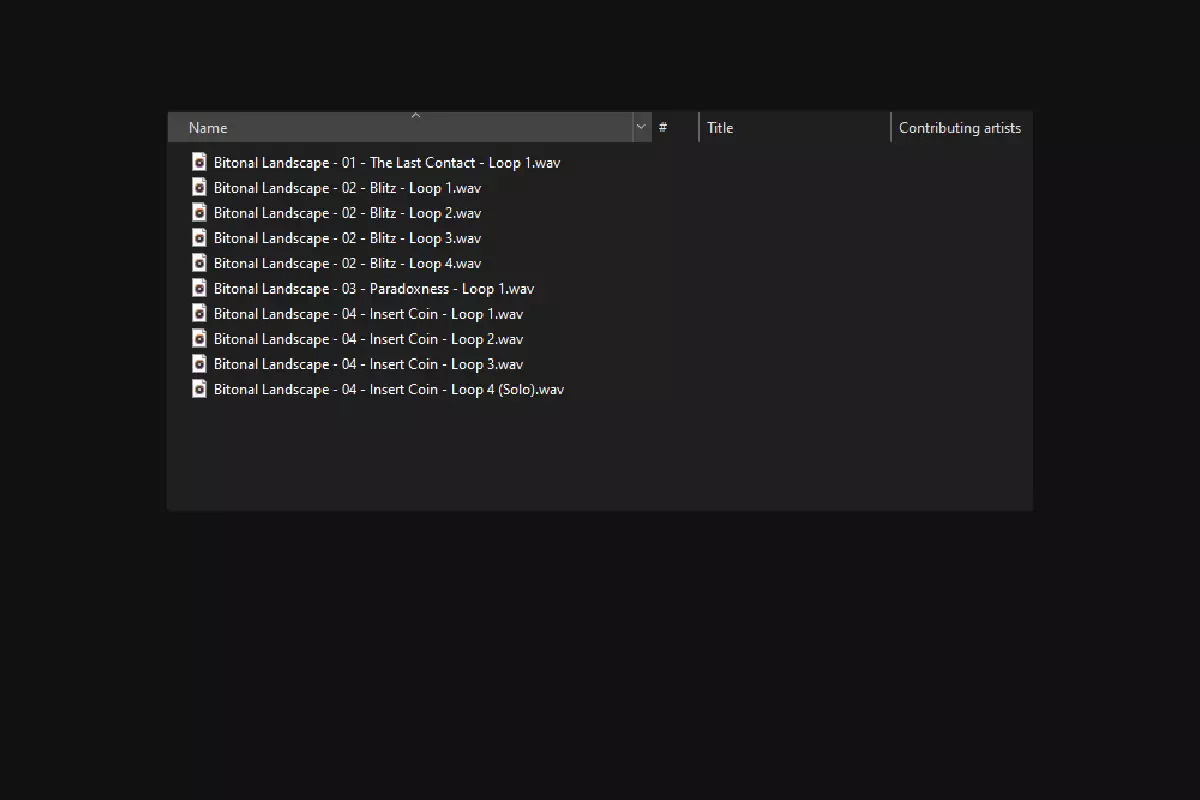
Task: Click the file icon of Insert Coin Loop 2.wav
Action: pyautogui.click(x=199, y=338)
